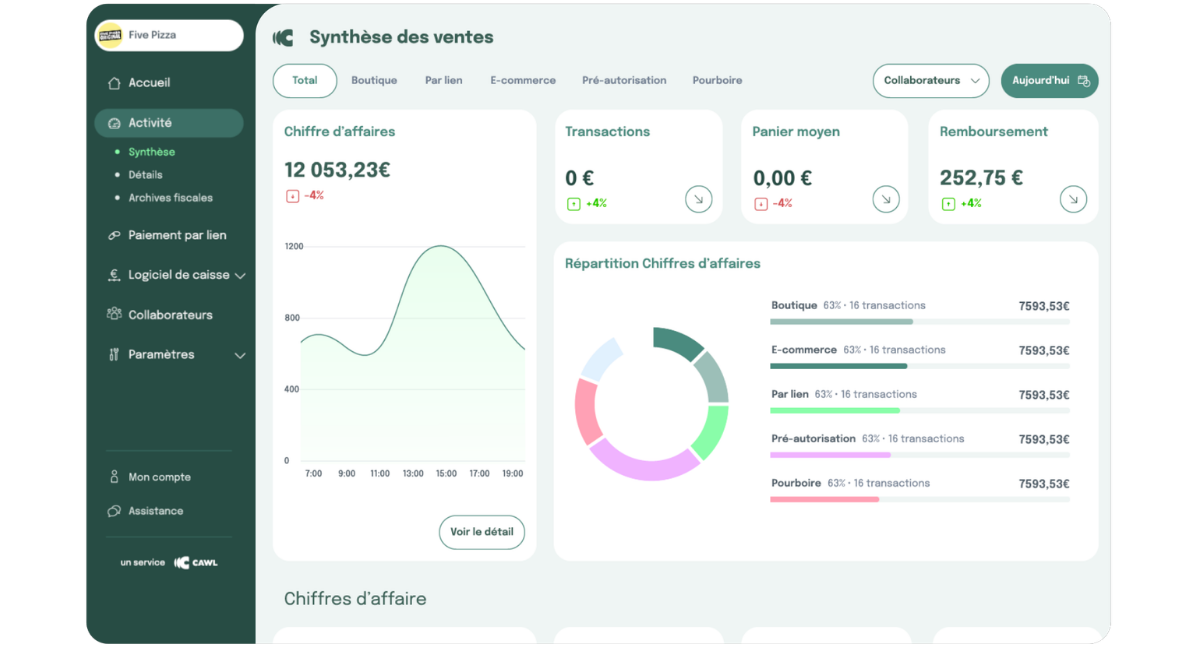The width and height of the screenshot is (1200, 645).
Task: Click the Assistance help icon
Action: 114,511
